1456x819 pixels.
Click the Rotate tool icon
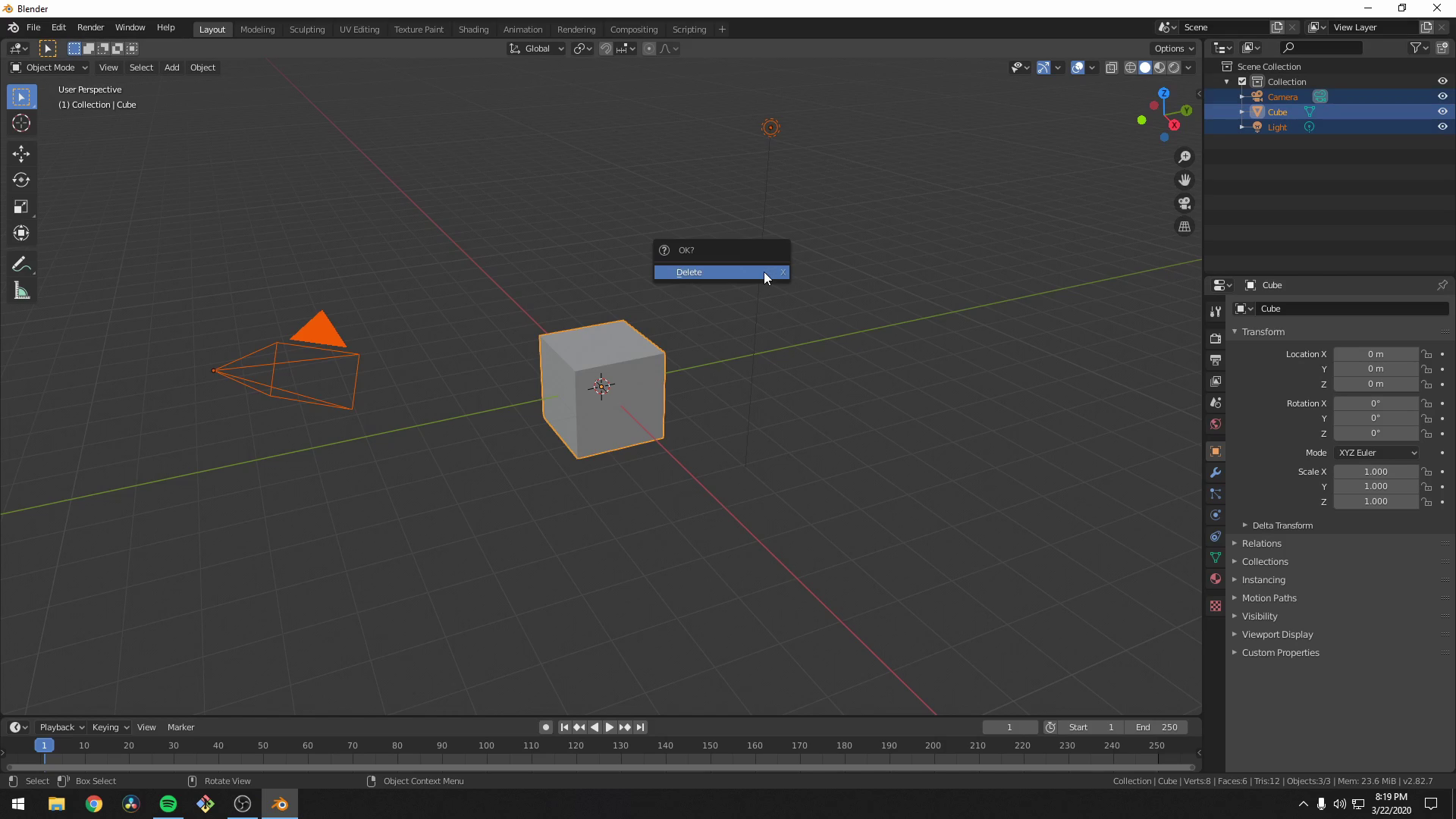tap(21, 179)
